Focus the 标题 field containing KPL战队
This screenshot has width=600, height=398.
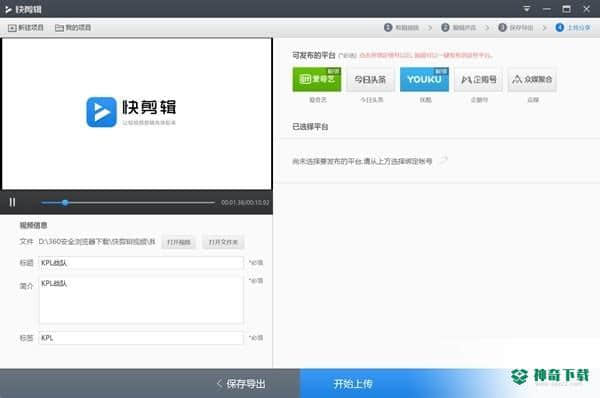141,263
